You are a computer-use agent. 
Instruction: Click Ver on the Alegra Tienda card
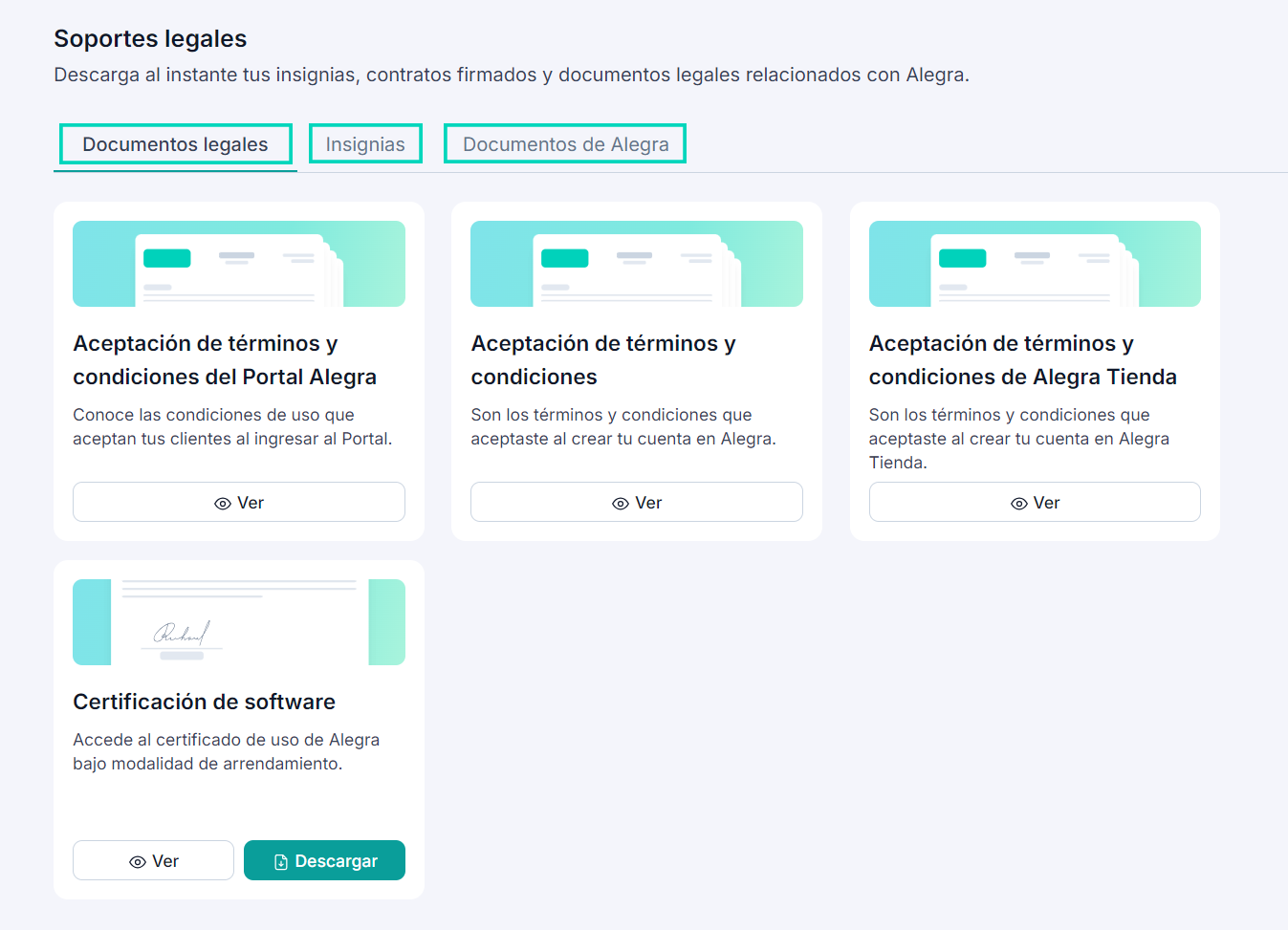click(x=1035, y=502)
